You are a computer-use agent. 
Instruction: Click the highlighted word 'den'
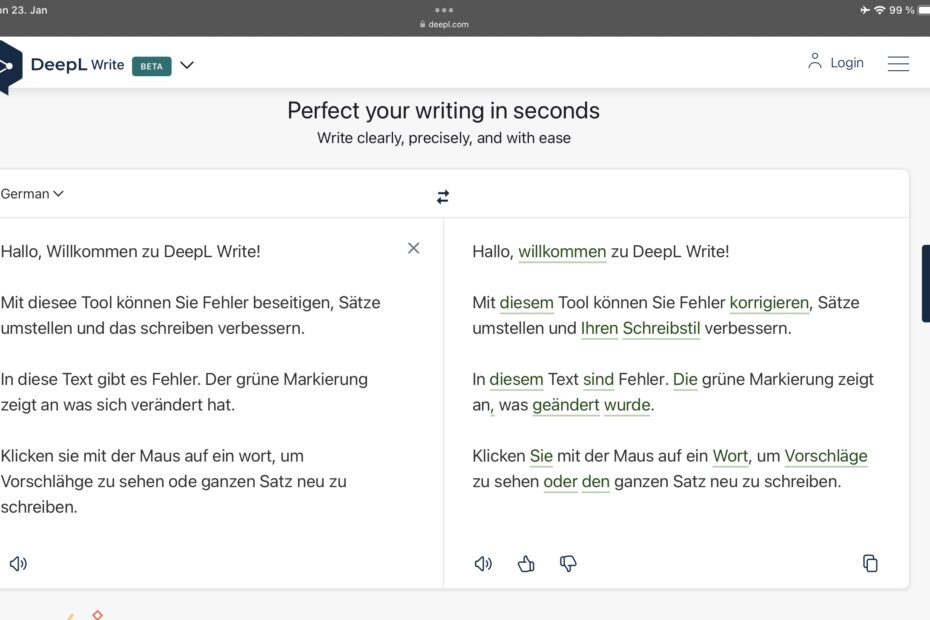coord(595,481)
